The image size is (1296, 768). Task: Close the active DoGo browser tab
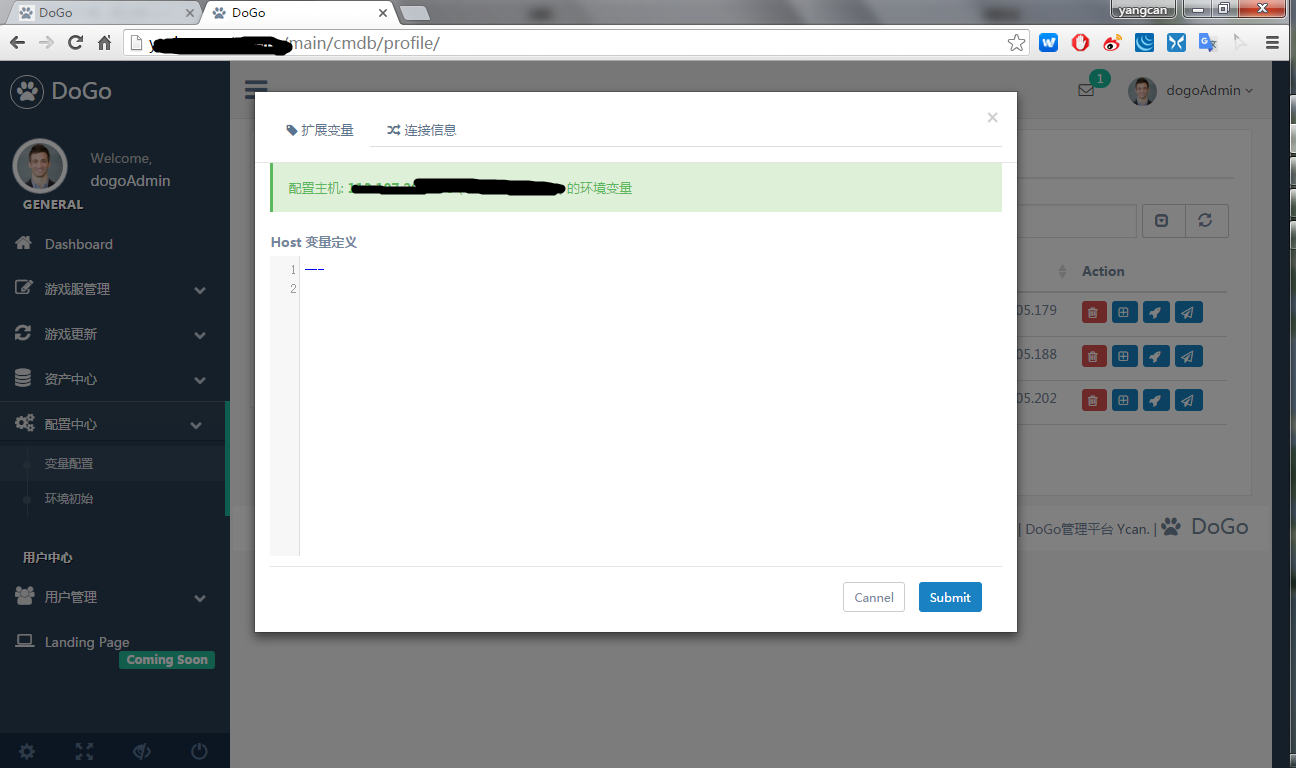(x=383, y=13)
